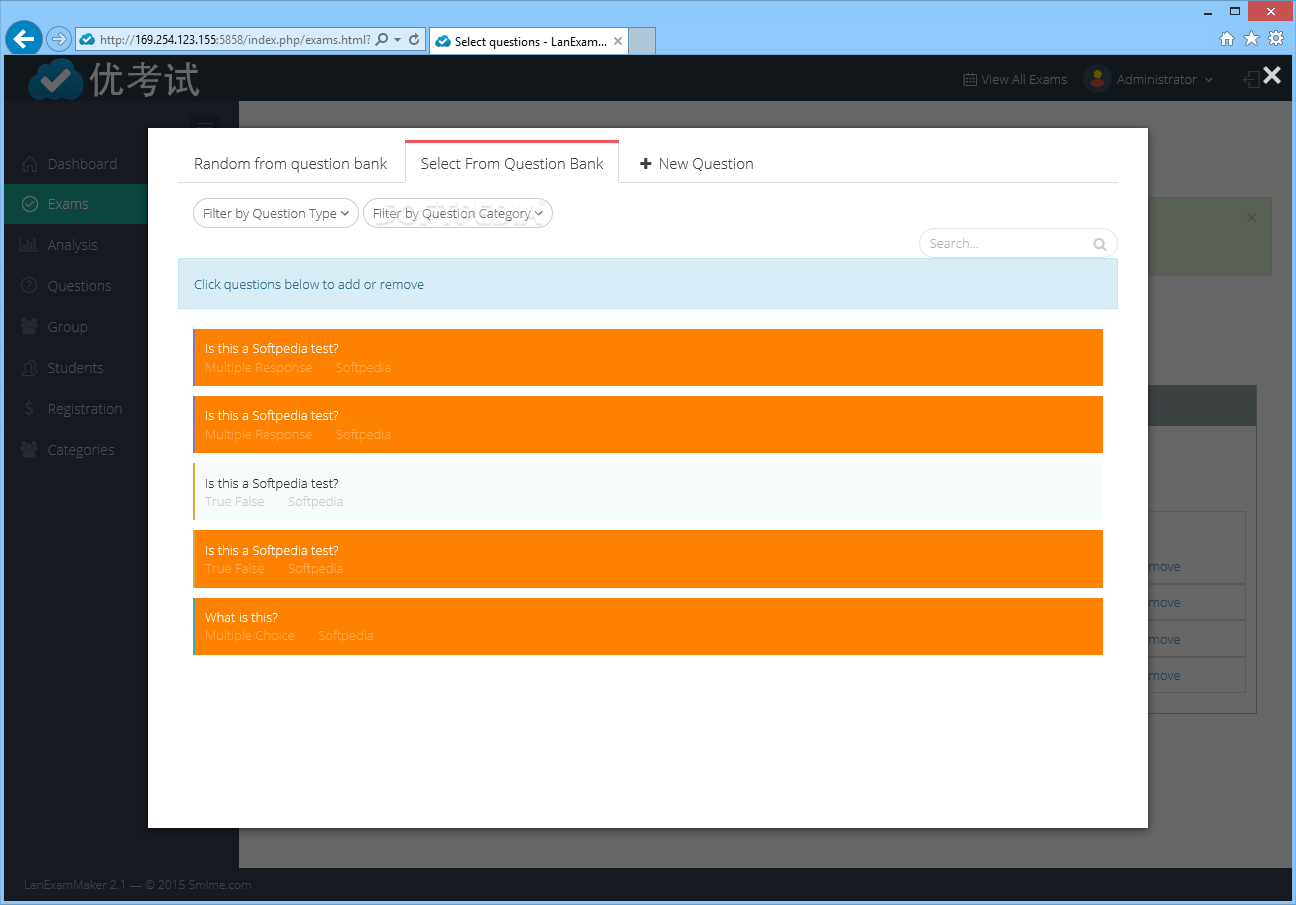Click the Categories icon in sidebar
The height and width of the screenshot is (905, 1296).
point(29,450)
